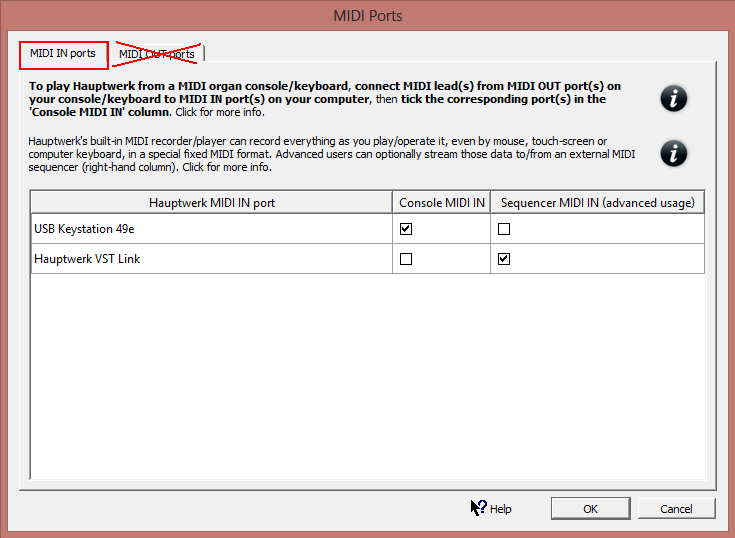Screen dimensions: 735x538
Task: Select the Hauptwerk VST Link row name
Action: point(87,259)
